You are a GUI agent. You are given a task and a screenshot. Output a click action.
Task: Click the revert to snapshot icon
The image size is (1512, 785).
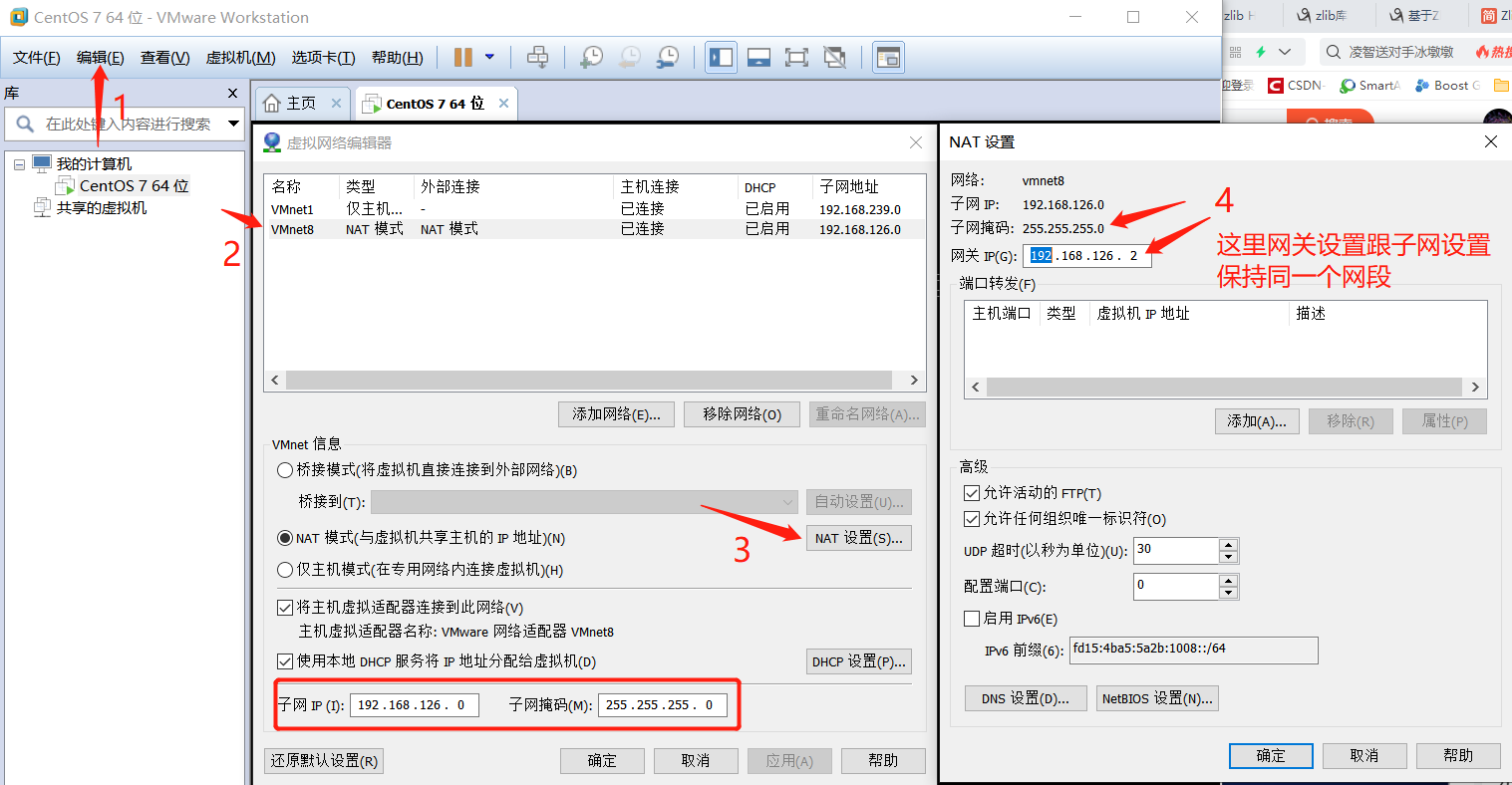click(629, 58)
